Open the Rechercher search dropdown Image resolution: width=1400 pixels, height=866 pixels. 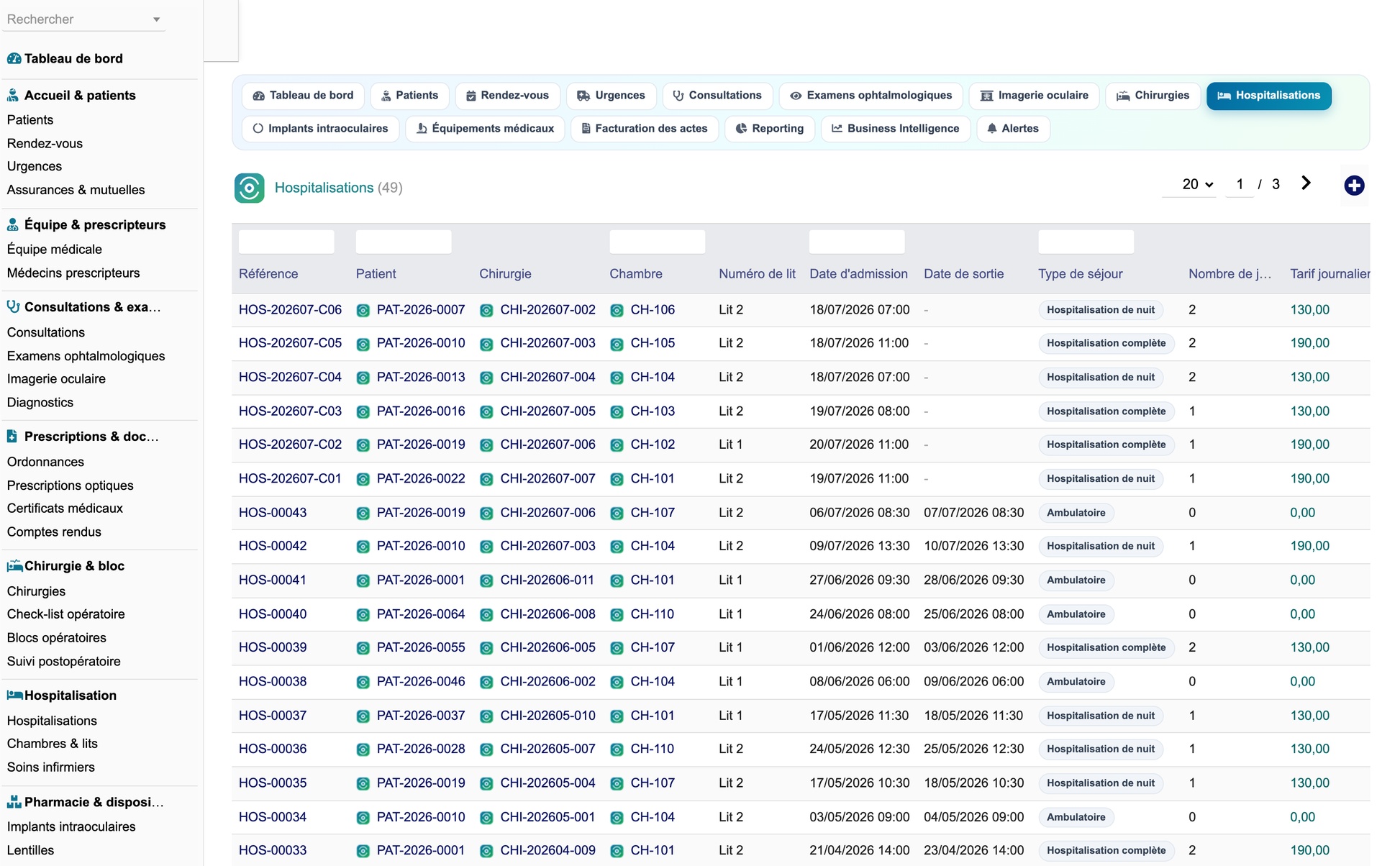(83, 19)
